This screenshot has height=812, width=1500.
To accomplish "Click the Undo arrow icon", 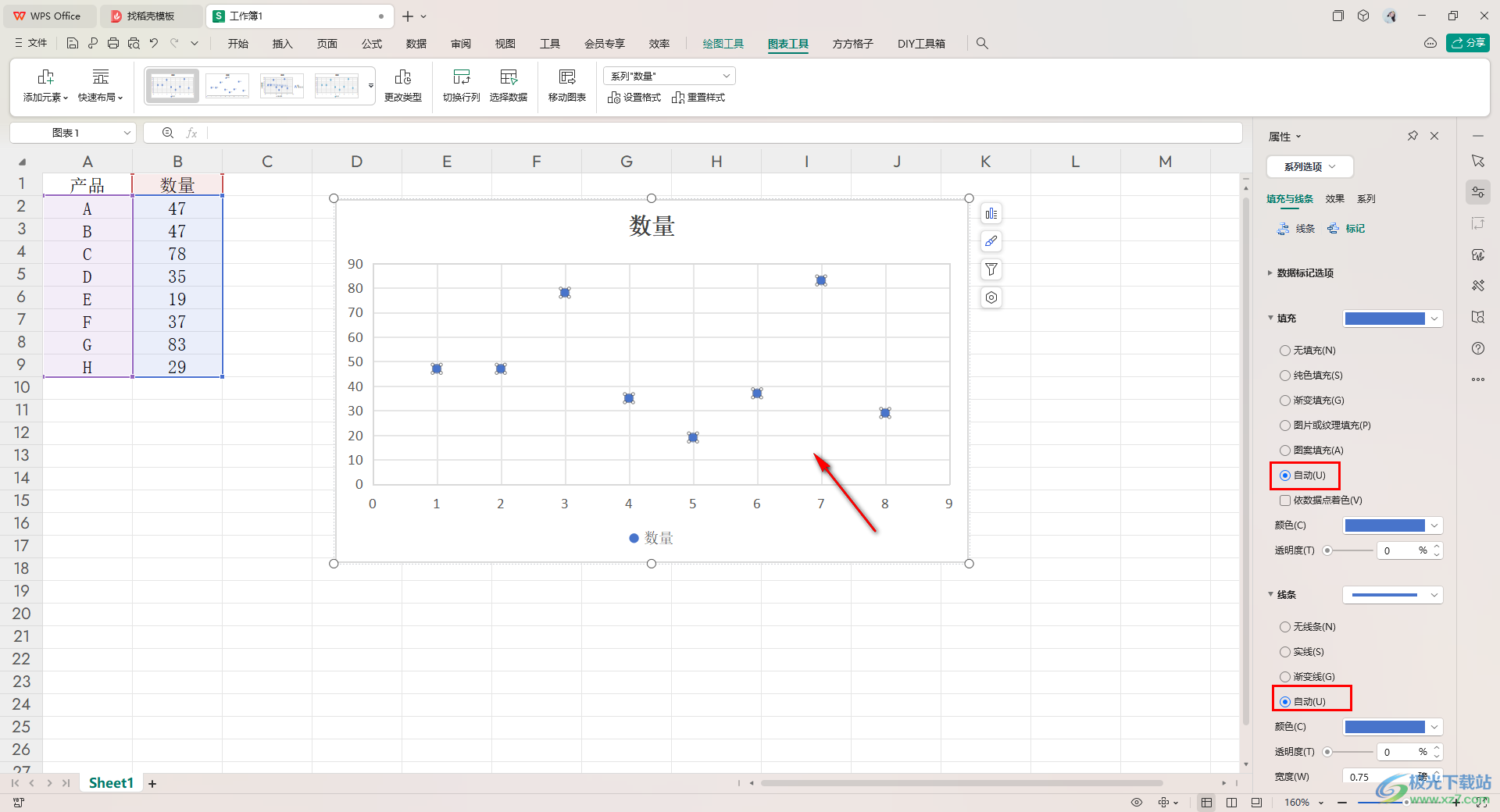I will 154,44.
